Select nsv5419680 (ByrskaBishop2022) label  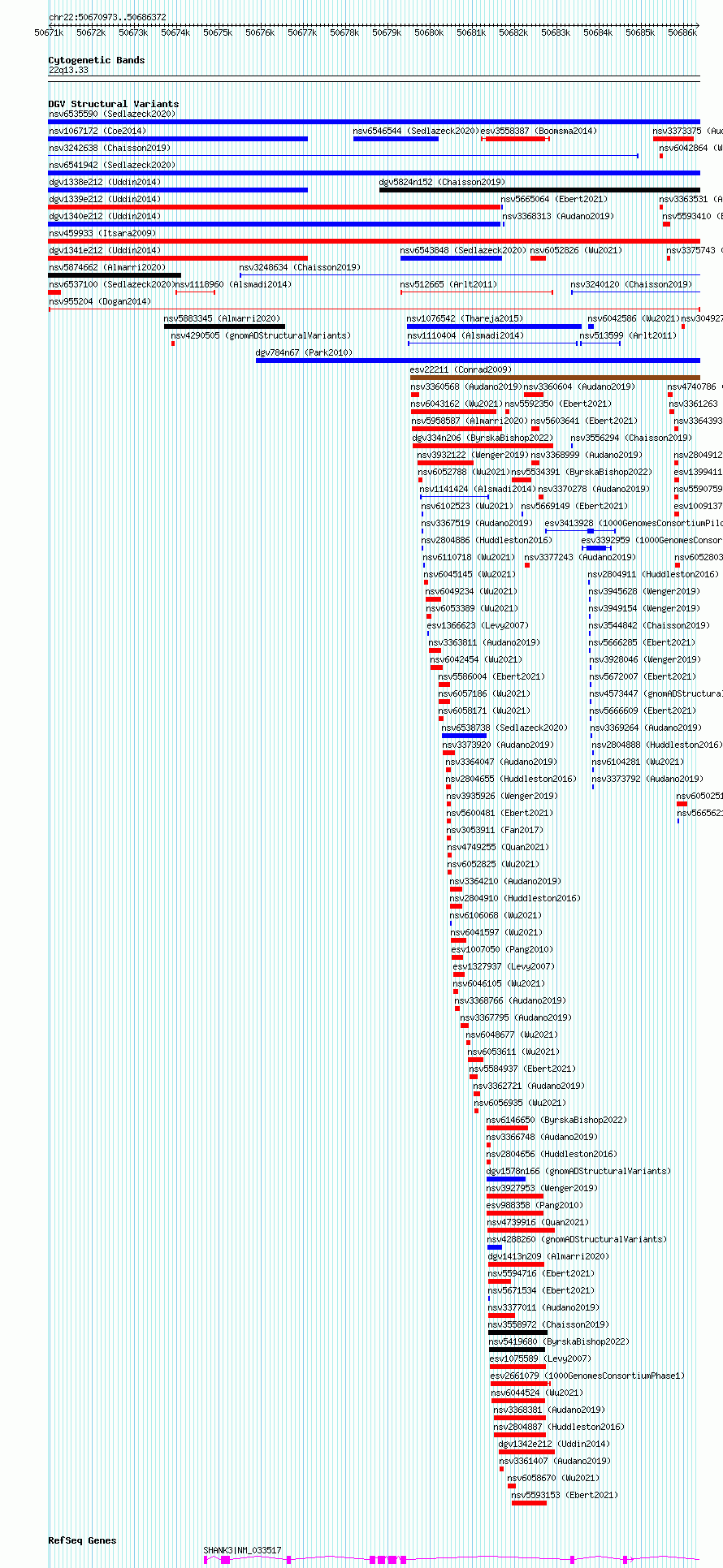[560, 1341]
